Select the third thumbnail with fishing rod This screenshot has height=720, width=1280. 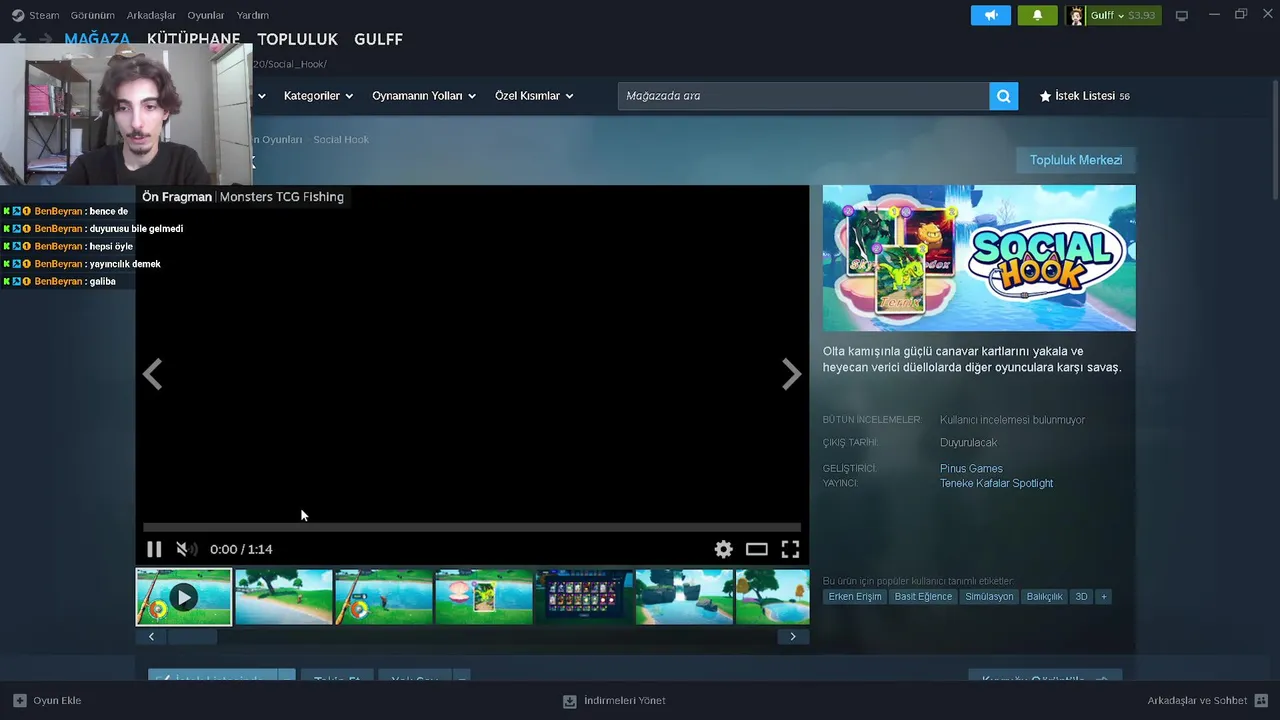coord(384,597)
